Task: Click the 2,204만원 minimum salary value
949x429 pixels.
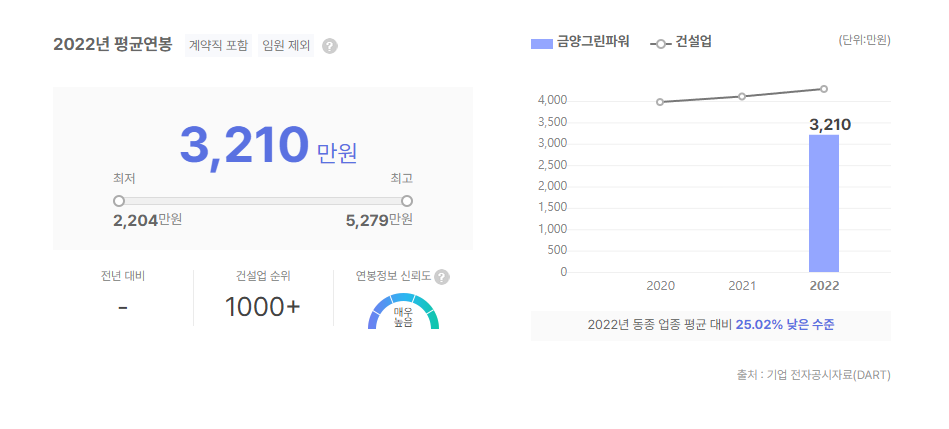Action: point(147,220)
